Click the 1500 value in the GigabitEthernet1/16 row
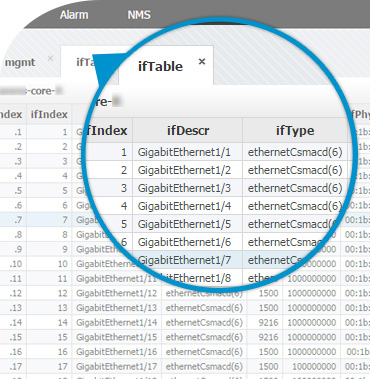The width and height of the screenshot is (370, 379). (268, 352)
